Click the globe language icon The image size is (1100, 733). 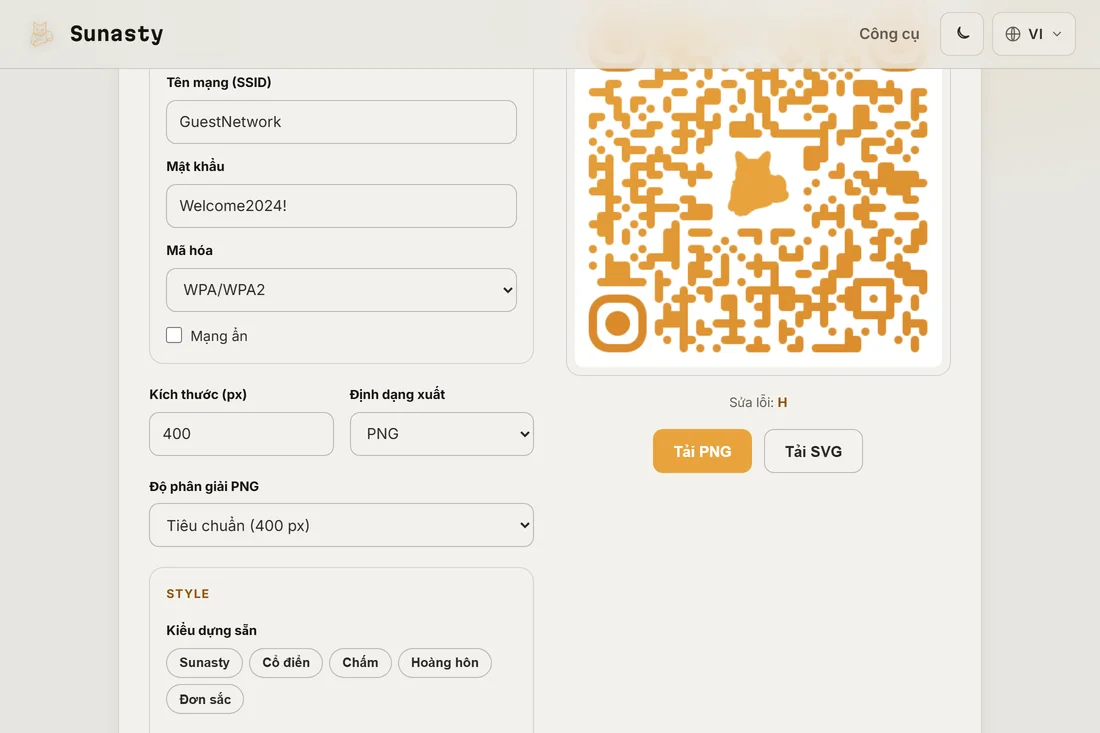[x=1012, y=34]
